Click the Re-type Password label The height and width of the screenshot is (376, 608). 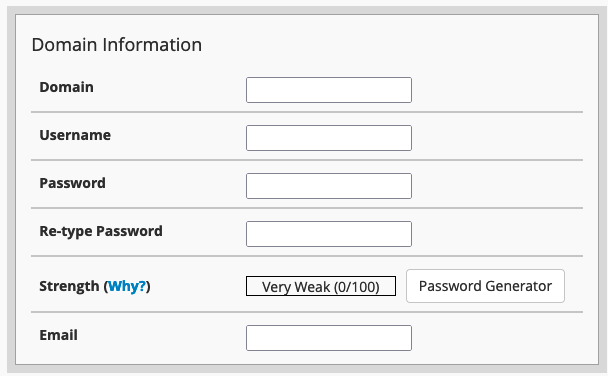tap(101, 231)
